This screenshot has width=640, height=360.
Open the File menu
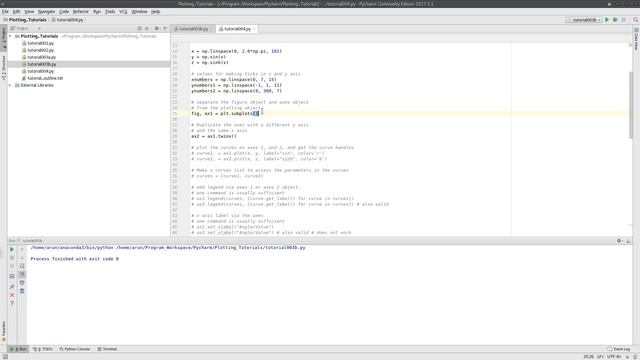tap(5, 12)
